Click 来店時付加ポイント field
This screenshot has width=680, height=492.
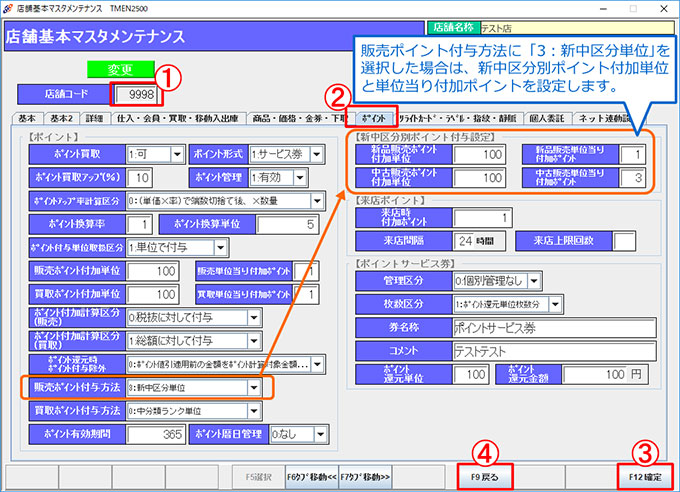(482, 218)
